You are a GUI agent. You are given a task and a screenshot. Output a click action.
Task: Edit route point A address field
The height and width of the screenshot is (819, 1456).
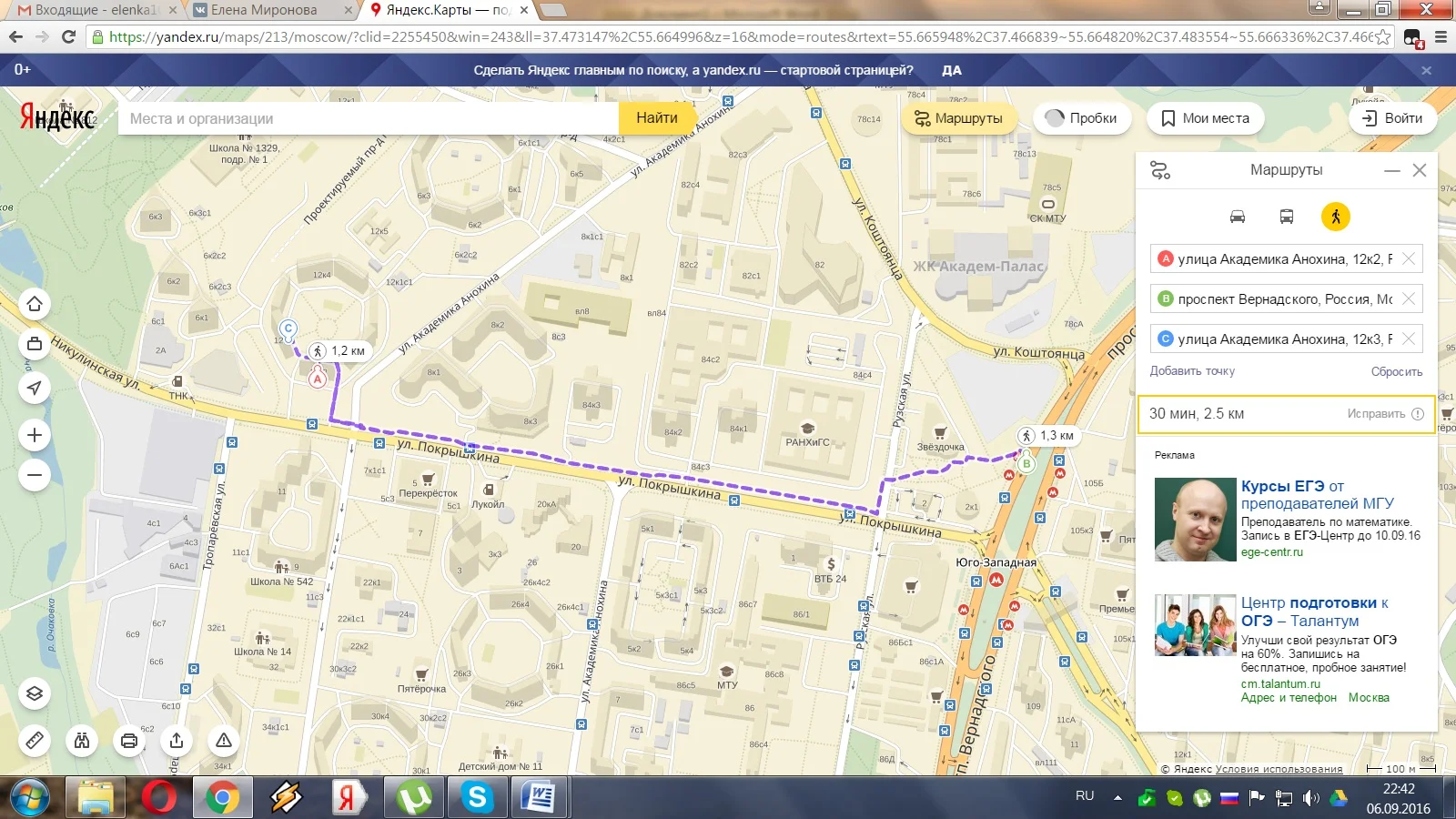(x=1285, y=258)
